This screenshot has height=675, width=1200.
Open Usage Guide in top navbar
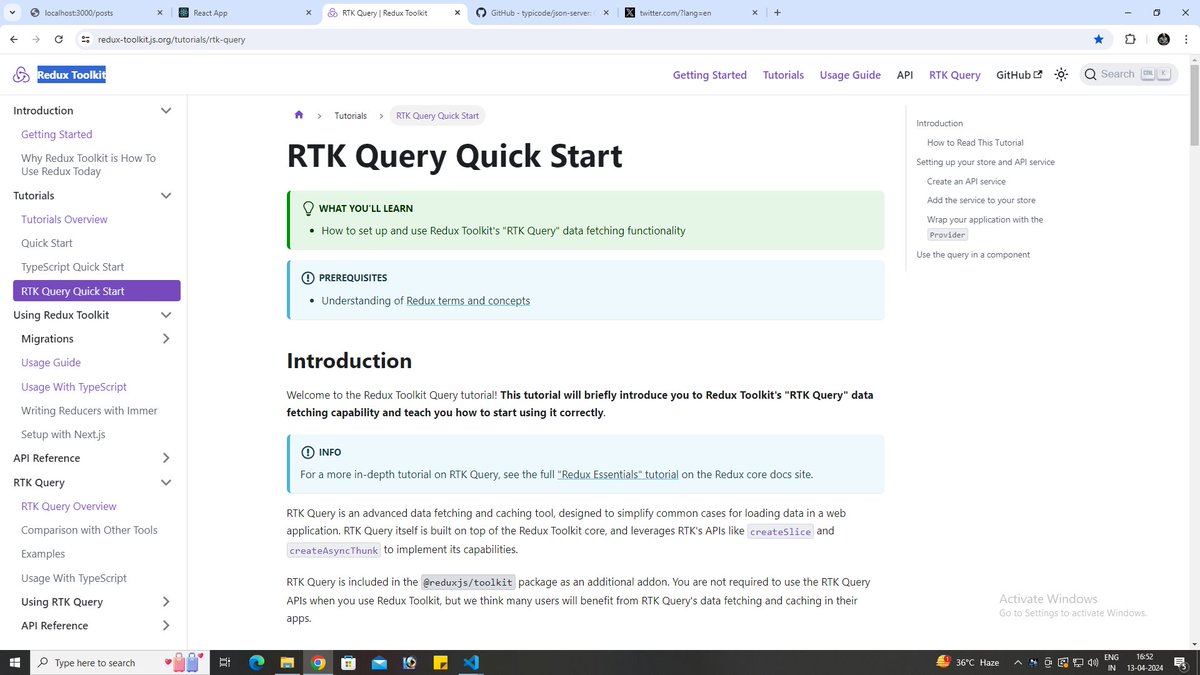(850, 75)
